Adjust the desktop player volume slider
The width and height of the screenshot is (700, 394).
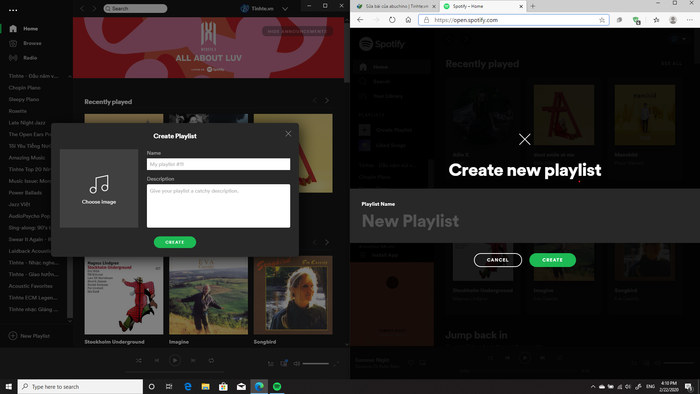pos(316,364)
